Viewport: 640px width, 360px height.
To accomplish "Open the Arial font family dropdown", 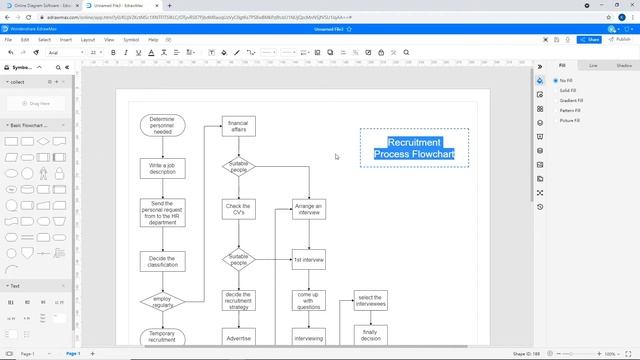I will [x=66, y=53].
